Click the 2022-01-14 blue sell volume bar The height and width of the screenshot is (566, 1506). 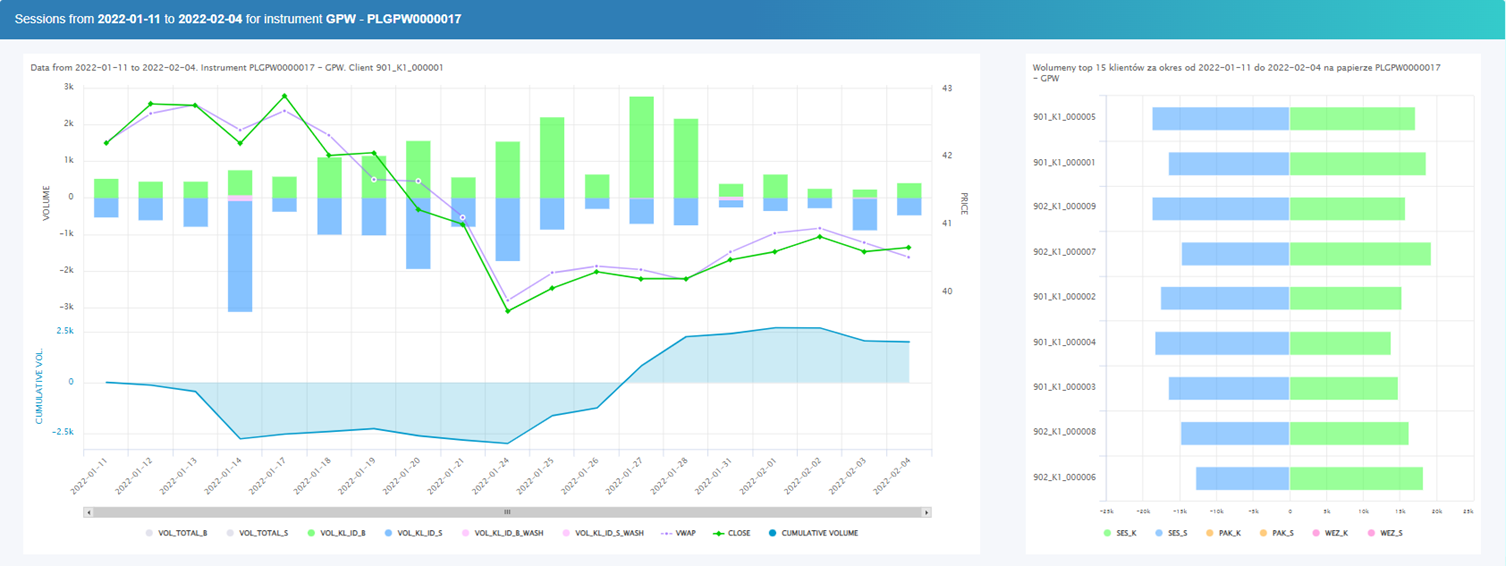tap(240, 256)
